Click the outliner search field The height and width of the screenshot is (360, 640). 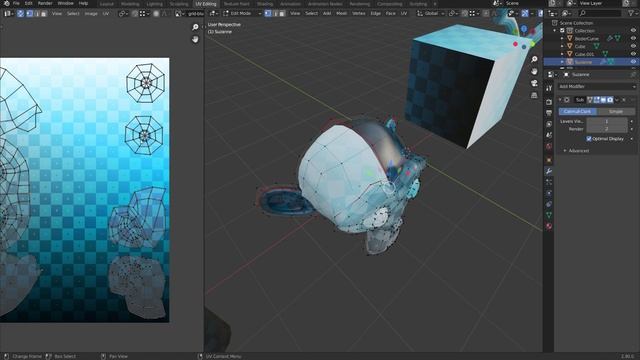click(x=600, y=13)
